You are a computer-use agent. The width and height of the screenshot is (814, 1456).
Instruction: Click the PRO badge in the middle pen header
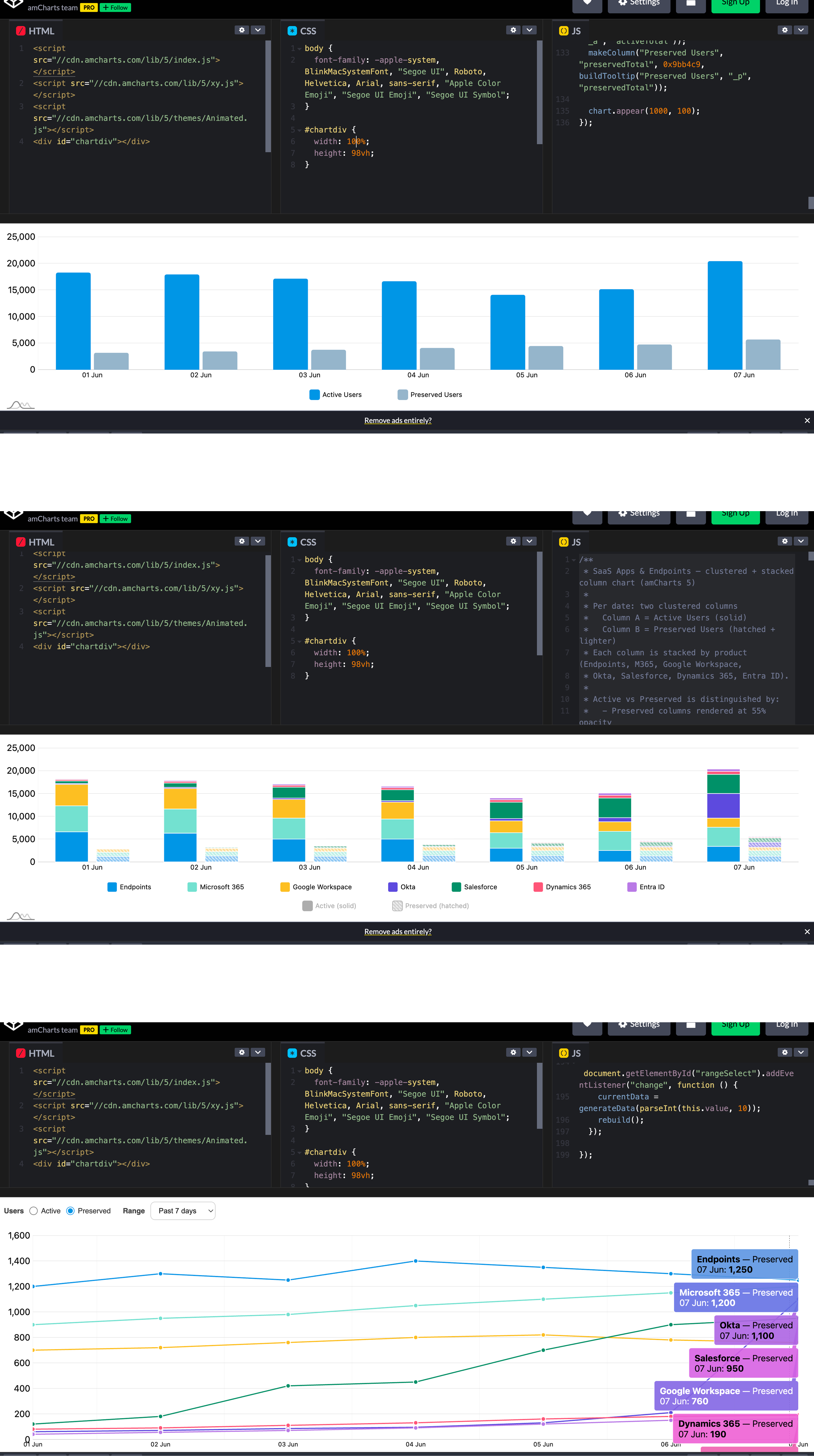point(89,518)
